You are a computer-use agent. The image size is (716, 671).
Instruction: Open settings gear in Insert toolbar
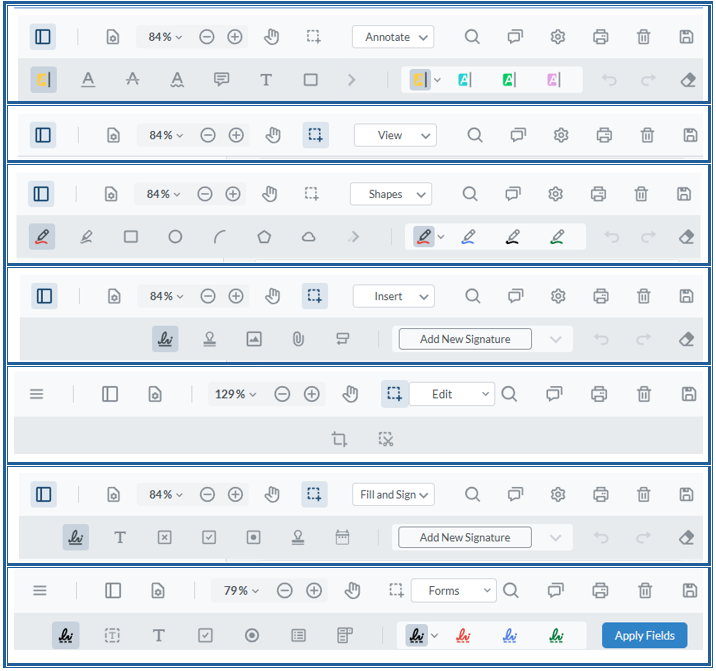558,296
